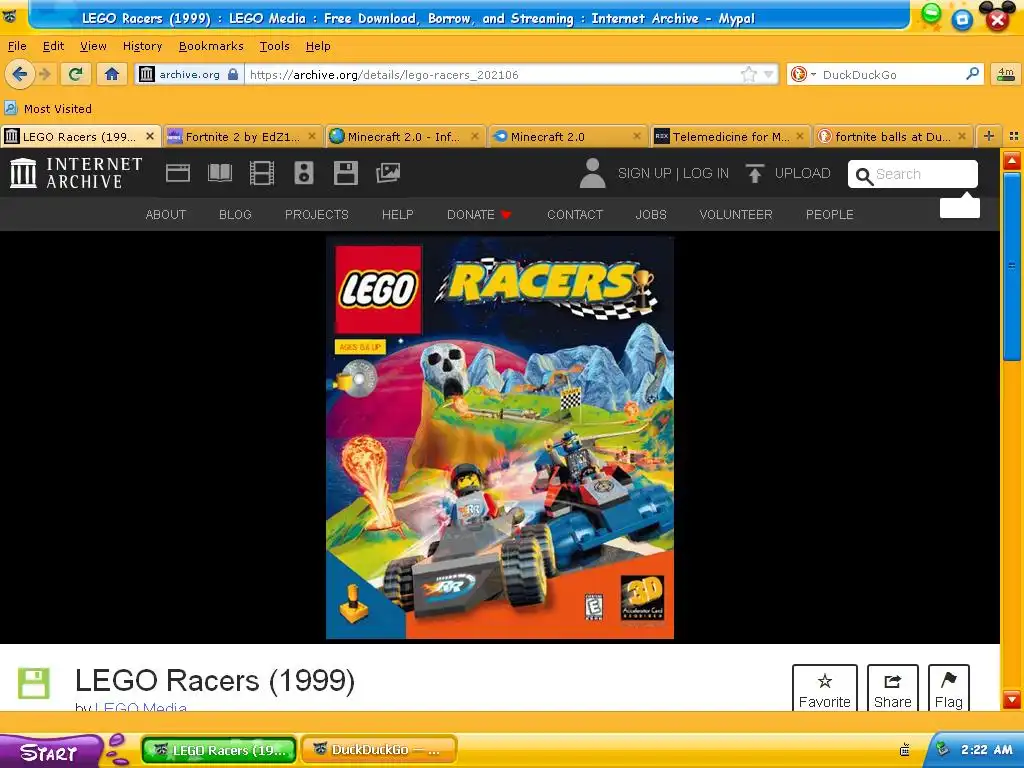Open the Help menu

point(318,46)
